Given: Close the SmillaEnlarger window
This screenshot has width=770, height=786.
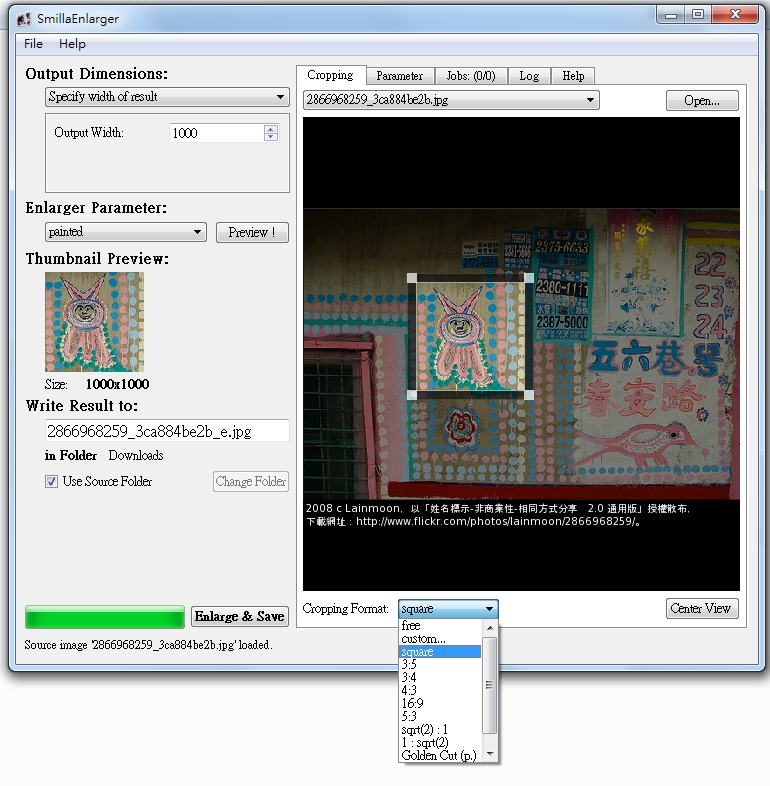Looking at the screenshot, I should 735,15.
